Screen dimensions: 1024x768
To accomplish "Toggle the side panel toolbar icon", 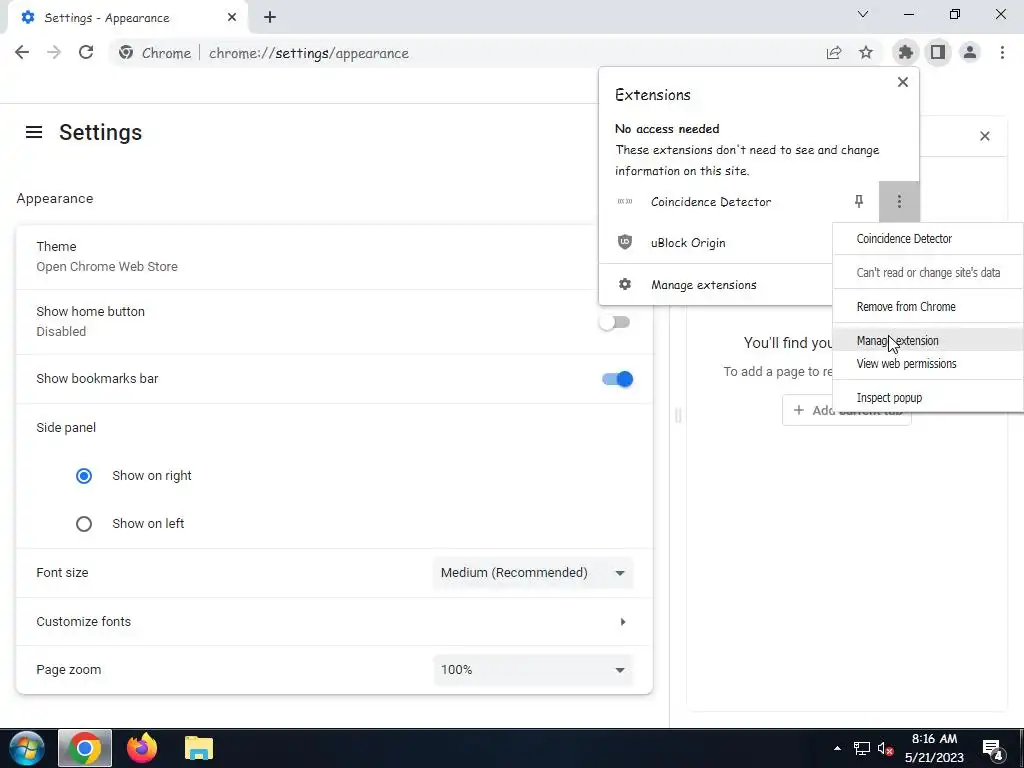I will coord(938,52).
